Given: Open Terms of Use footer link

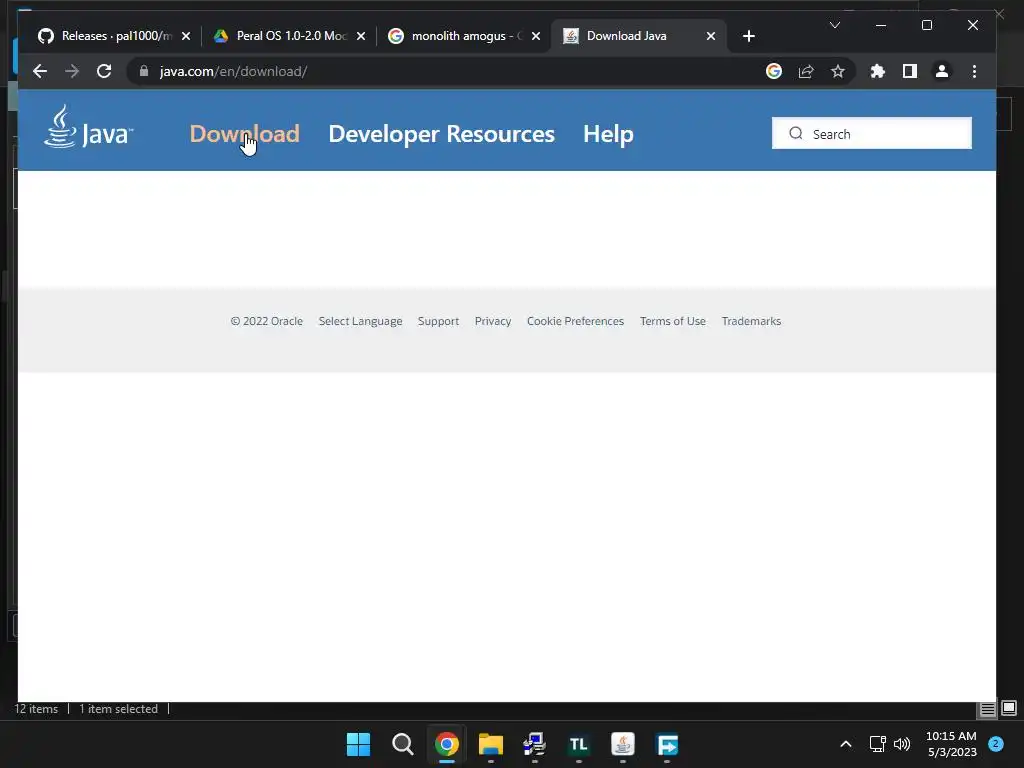Looking at the screenshot, I should click(673, 321).
